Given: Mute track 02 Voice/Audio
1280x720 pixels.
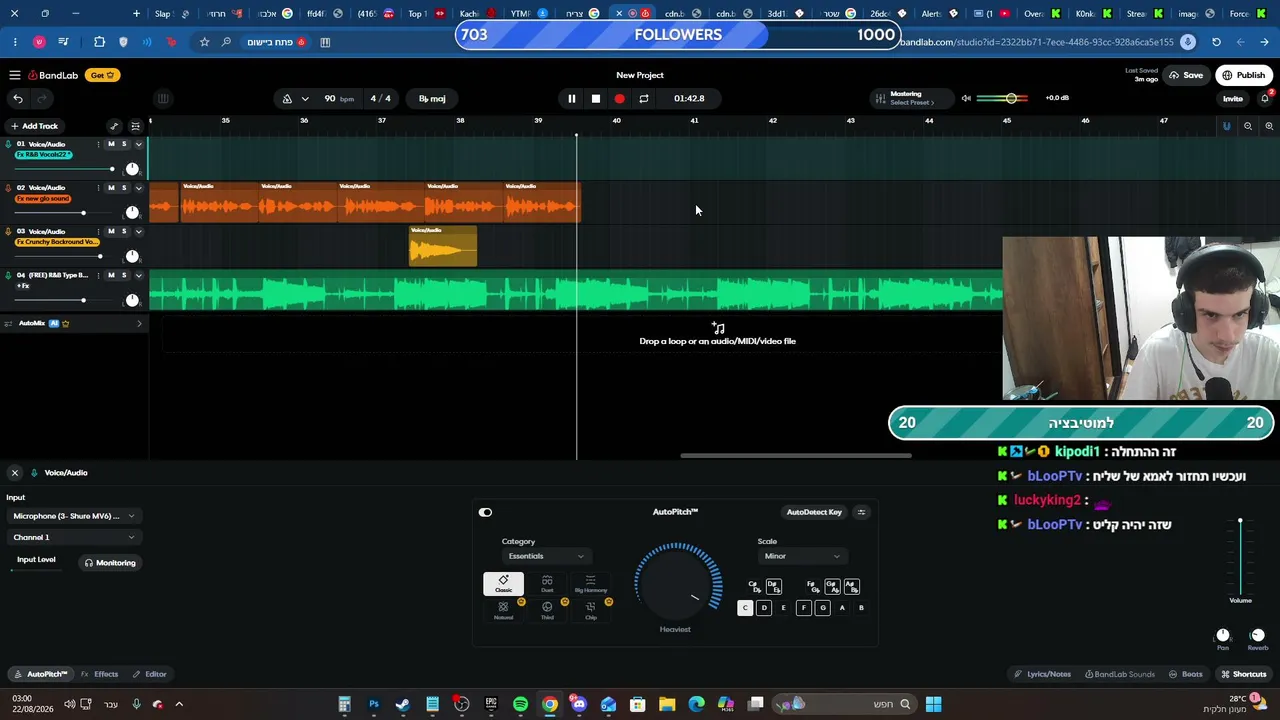Looking at the screenshot, I should point(111,187).
